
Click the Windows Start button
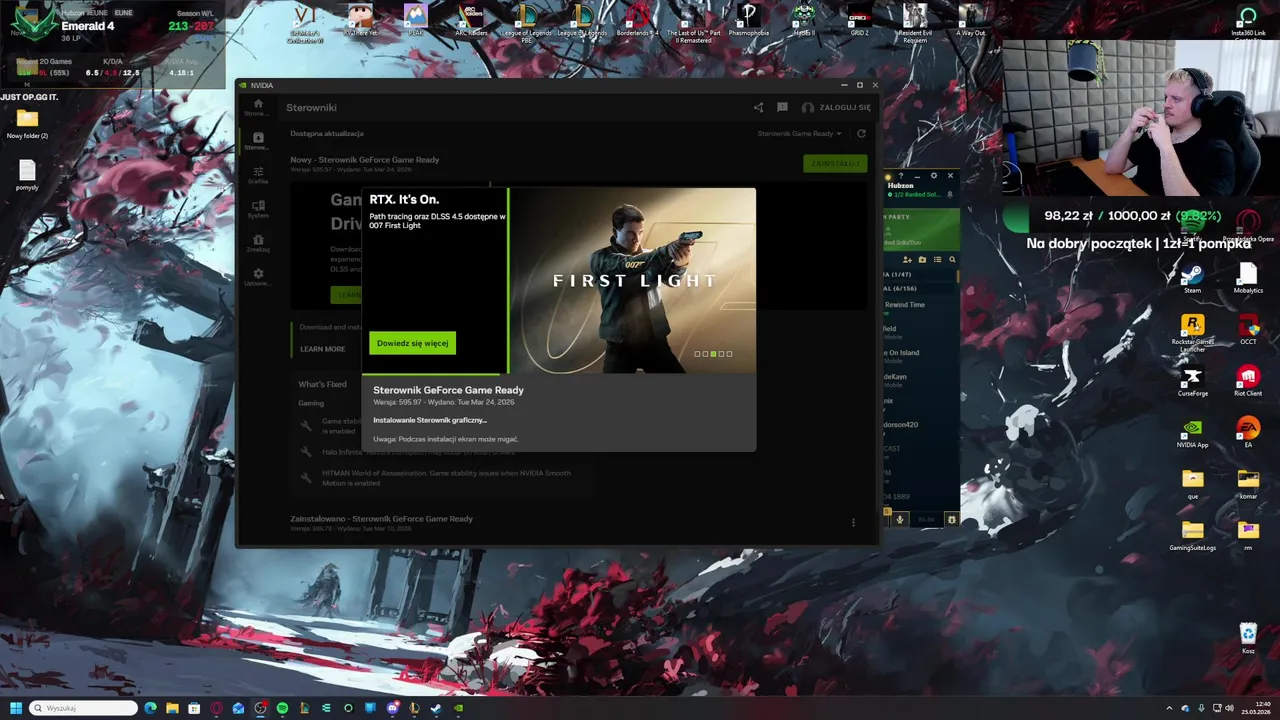(16, 708)
